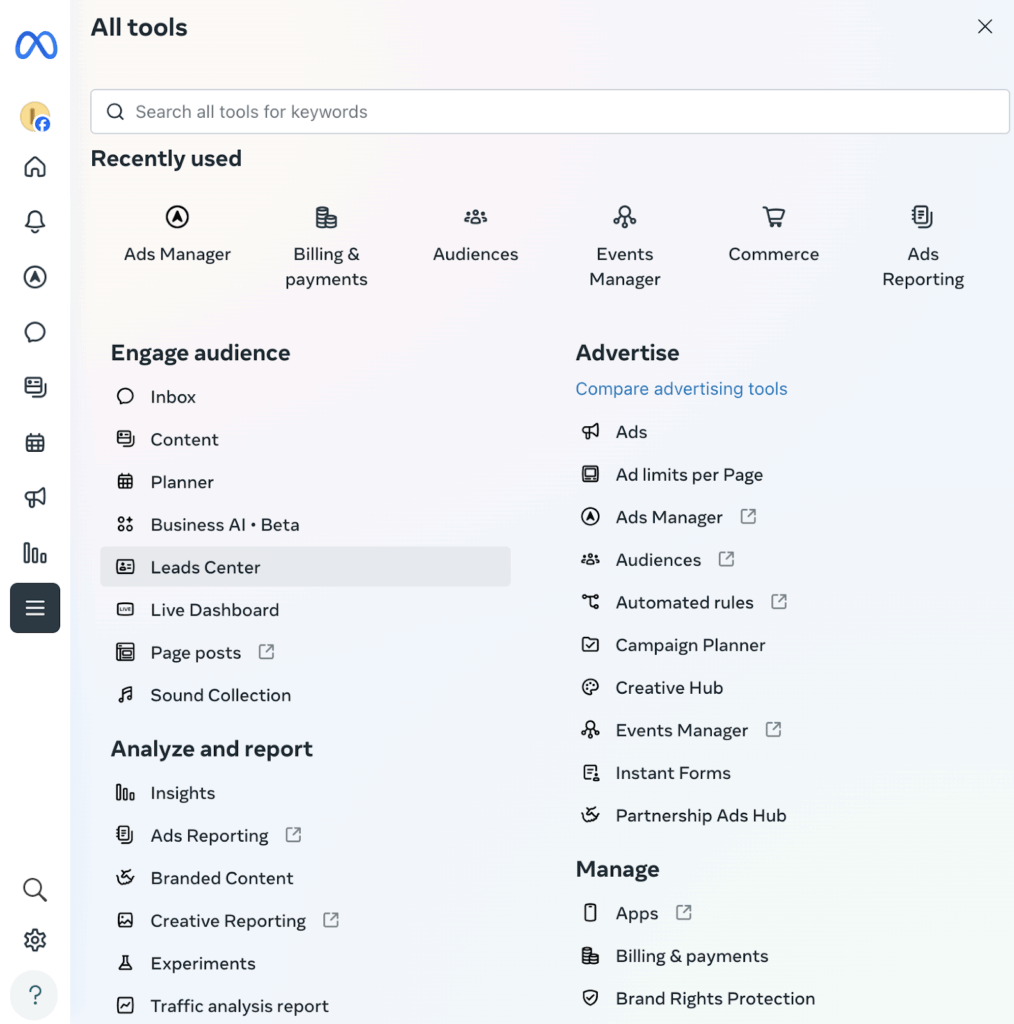Open Inbox chat bubble in sidebar
The width and height of the screenshot is (1014, 1024).
pos(35,332)
